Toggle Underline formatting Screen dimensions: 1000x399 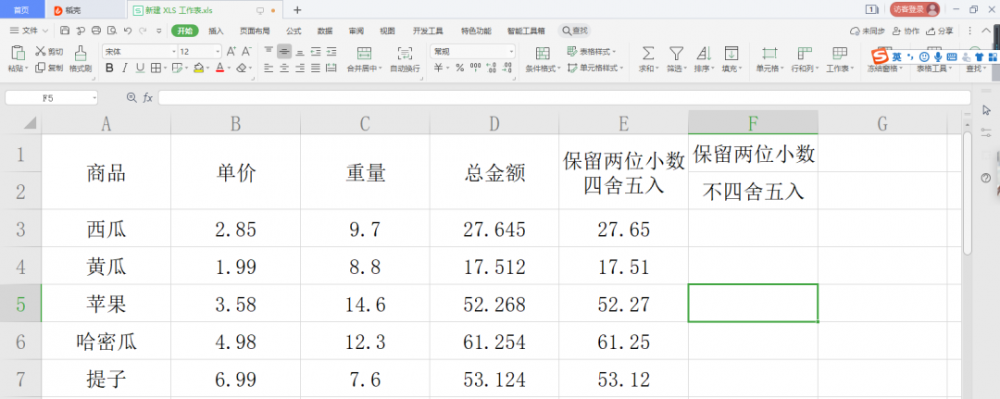click(140, 68)
